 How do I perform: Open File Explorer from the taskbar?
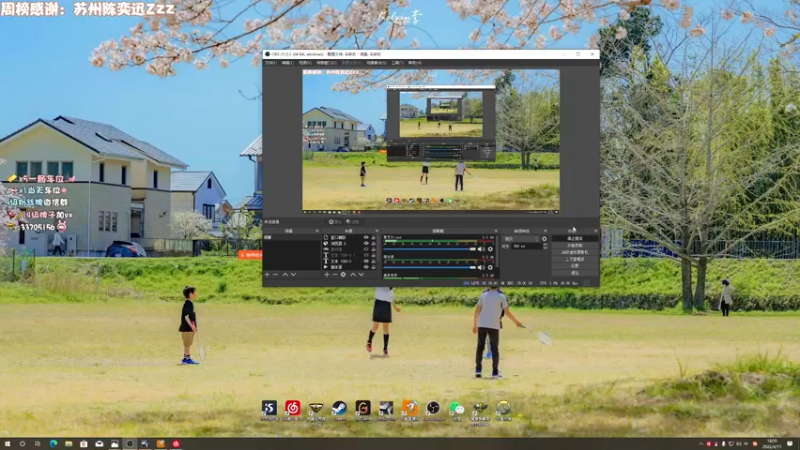click(x=68, y=444)
